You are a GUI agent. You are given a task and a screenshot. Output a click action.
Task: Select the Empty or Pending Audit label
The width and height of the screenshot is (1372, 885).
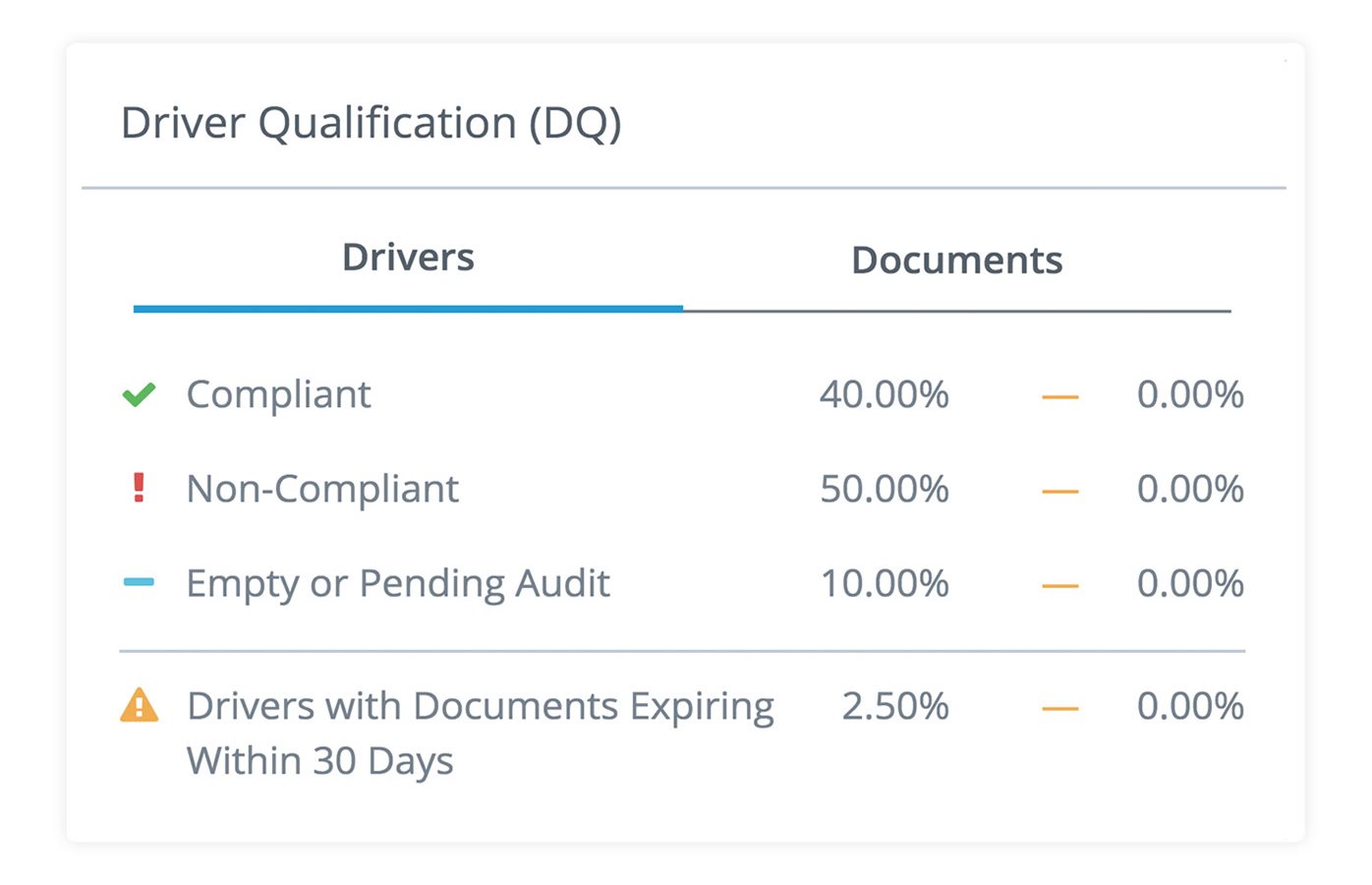398,583
